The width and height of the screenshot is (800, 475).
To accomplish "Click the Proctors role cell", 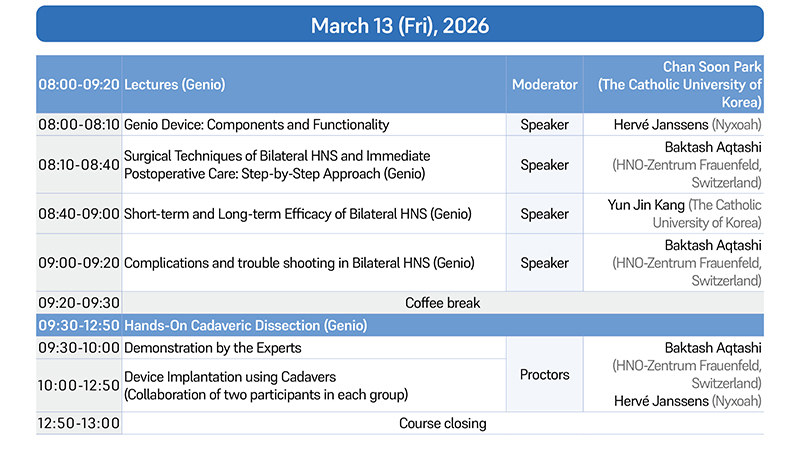I will (544, 375).
